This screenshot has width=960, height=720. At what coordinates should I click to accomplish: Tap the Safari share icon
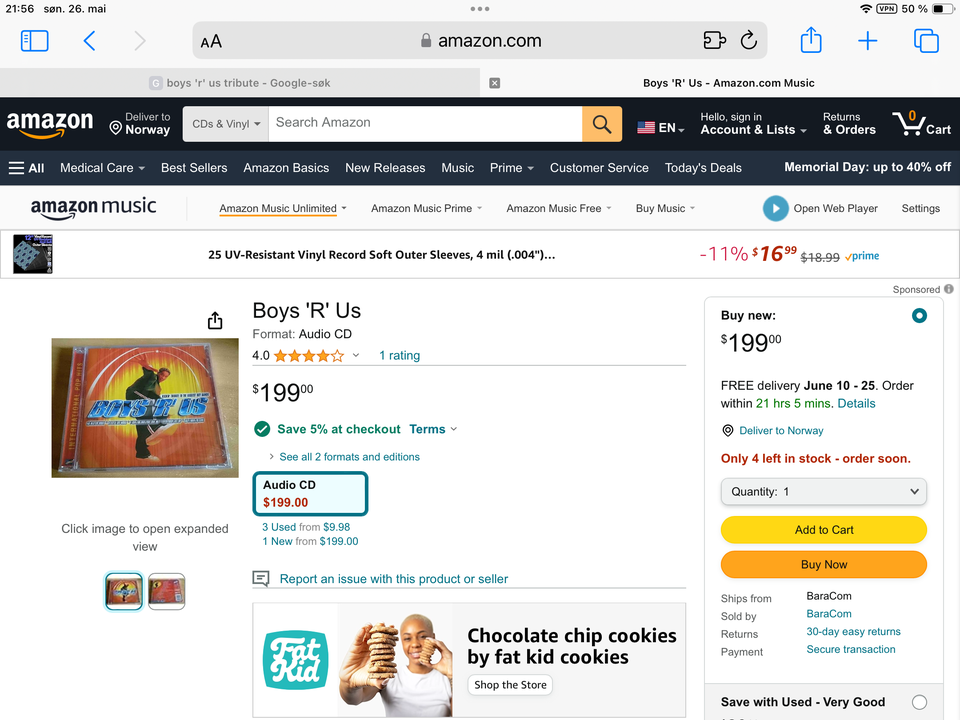(811, 41)
